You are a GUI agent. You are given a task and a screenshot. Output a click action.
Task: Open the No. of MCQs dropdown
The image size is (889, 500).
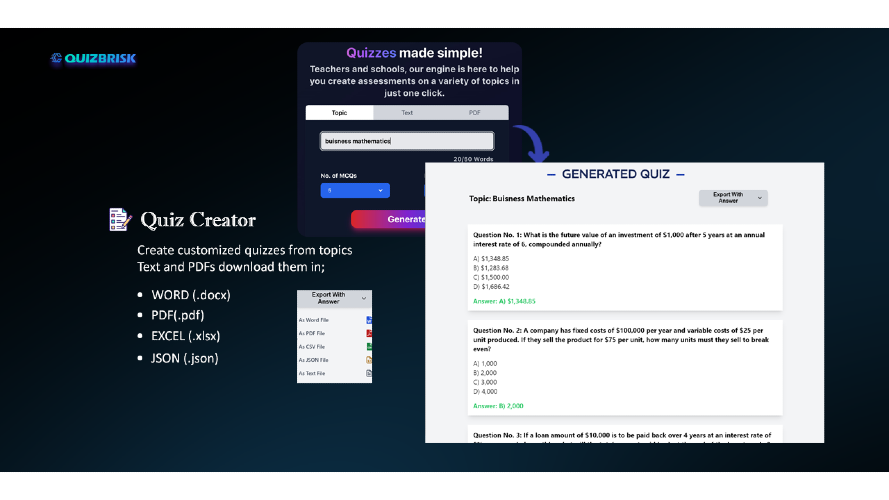pyautogui.click(x=355, y=190)
